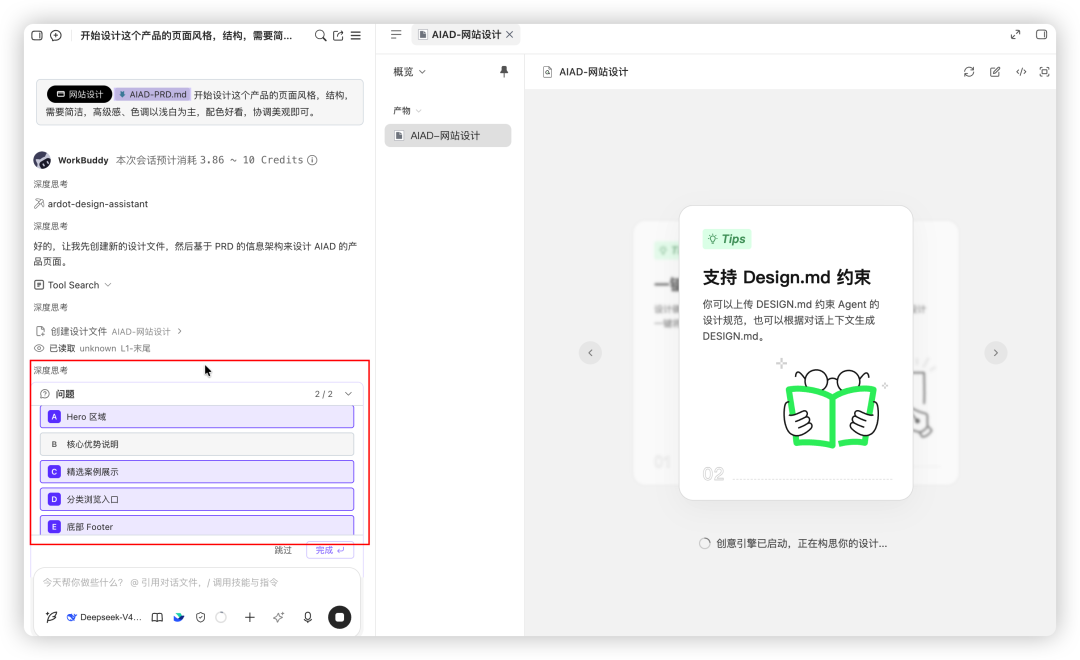Click the first 深度思考 label under WorkBuddy
This screenshot has height=660, width=1080.
pos(51,184)
